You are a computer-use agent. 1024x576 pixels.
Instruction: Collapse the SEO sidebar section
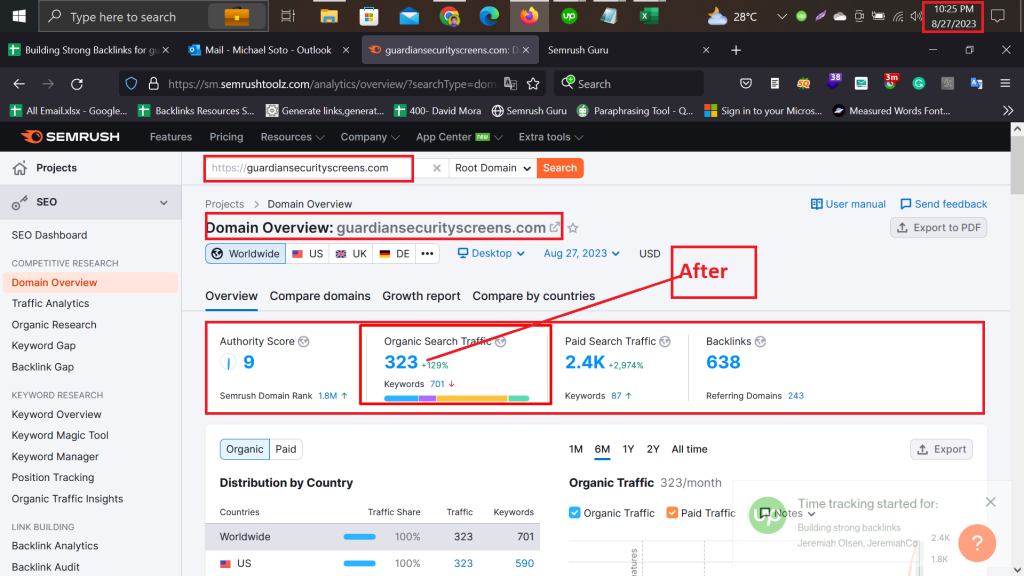coord(163,202)
